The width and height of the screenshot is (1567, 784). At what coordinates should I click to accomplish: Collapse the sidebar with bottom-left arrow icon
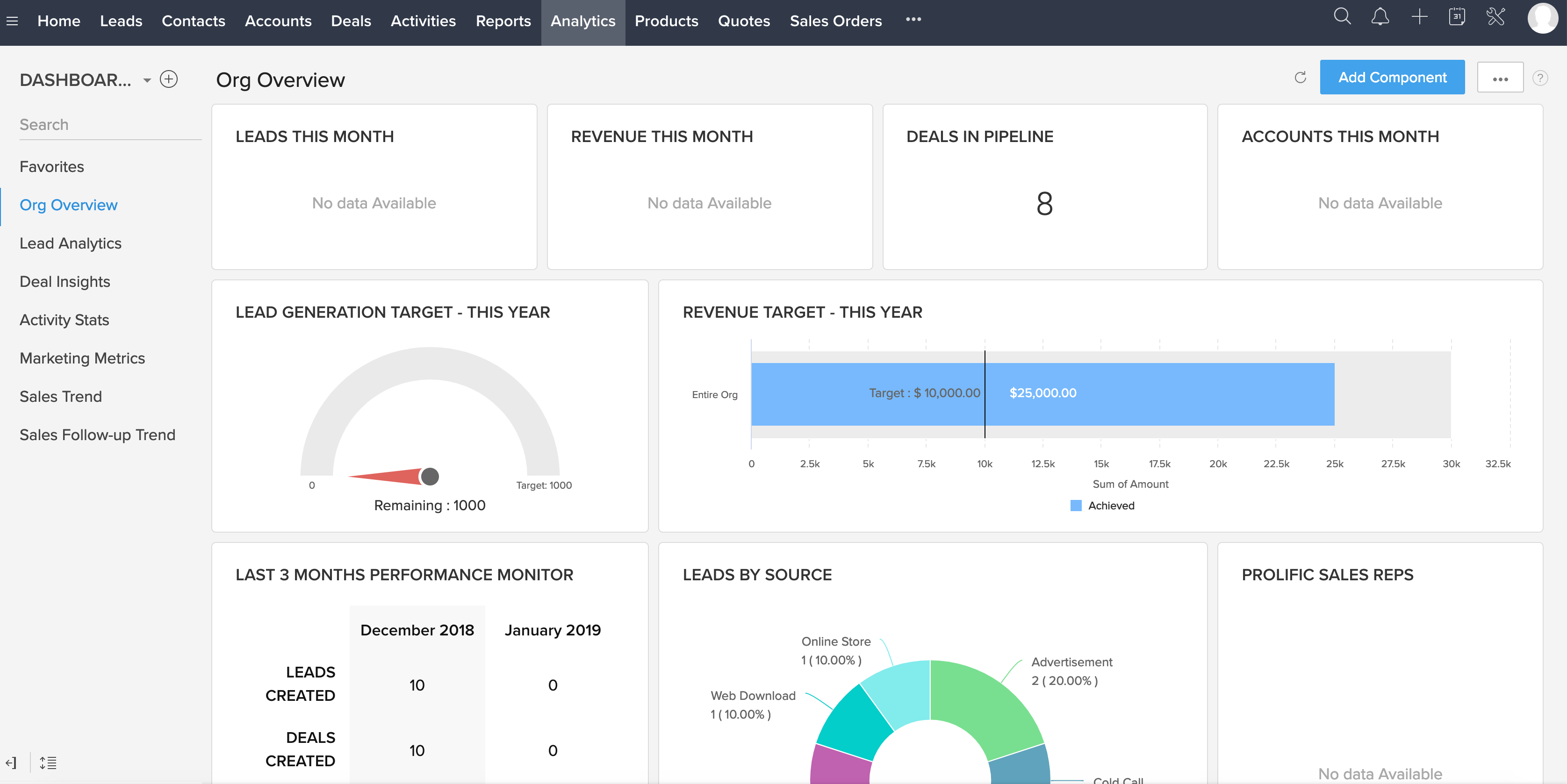coord(11,763)
